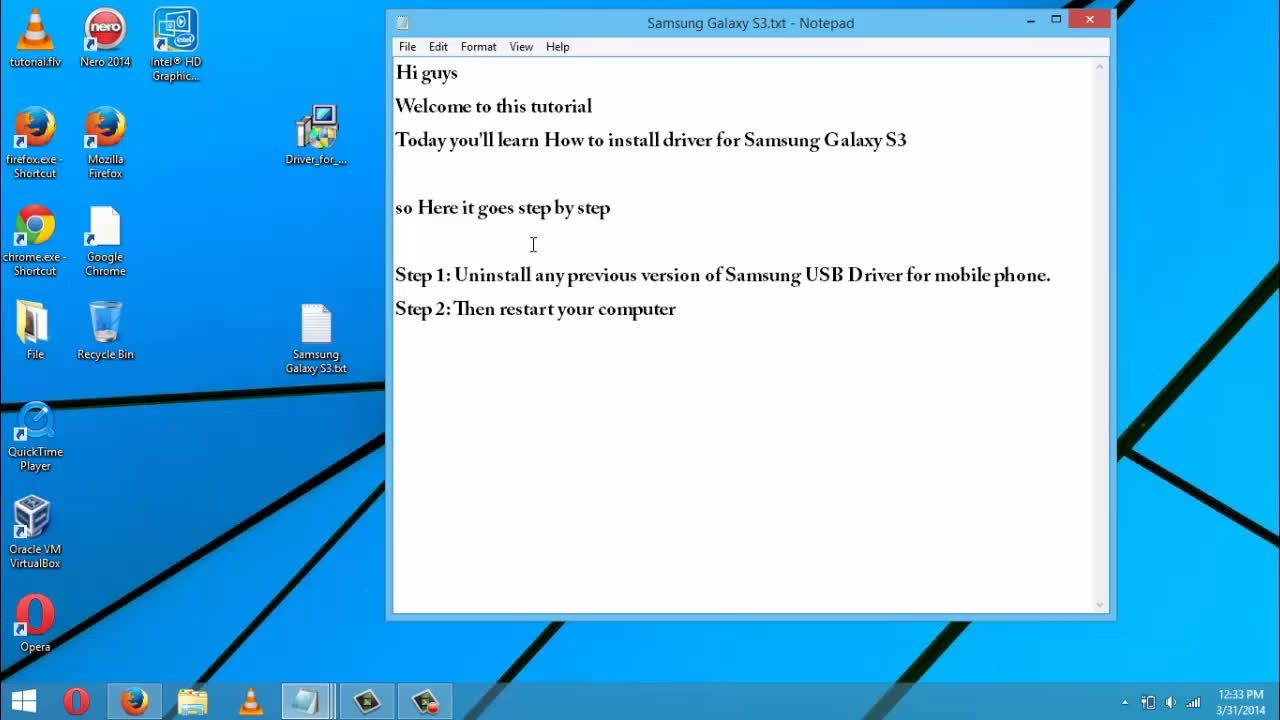Viewport: 1280px width, 720px height.
Task: Click VLC cone icon in the taskbar
Action: [x=250, y=702]
